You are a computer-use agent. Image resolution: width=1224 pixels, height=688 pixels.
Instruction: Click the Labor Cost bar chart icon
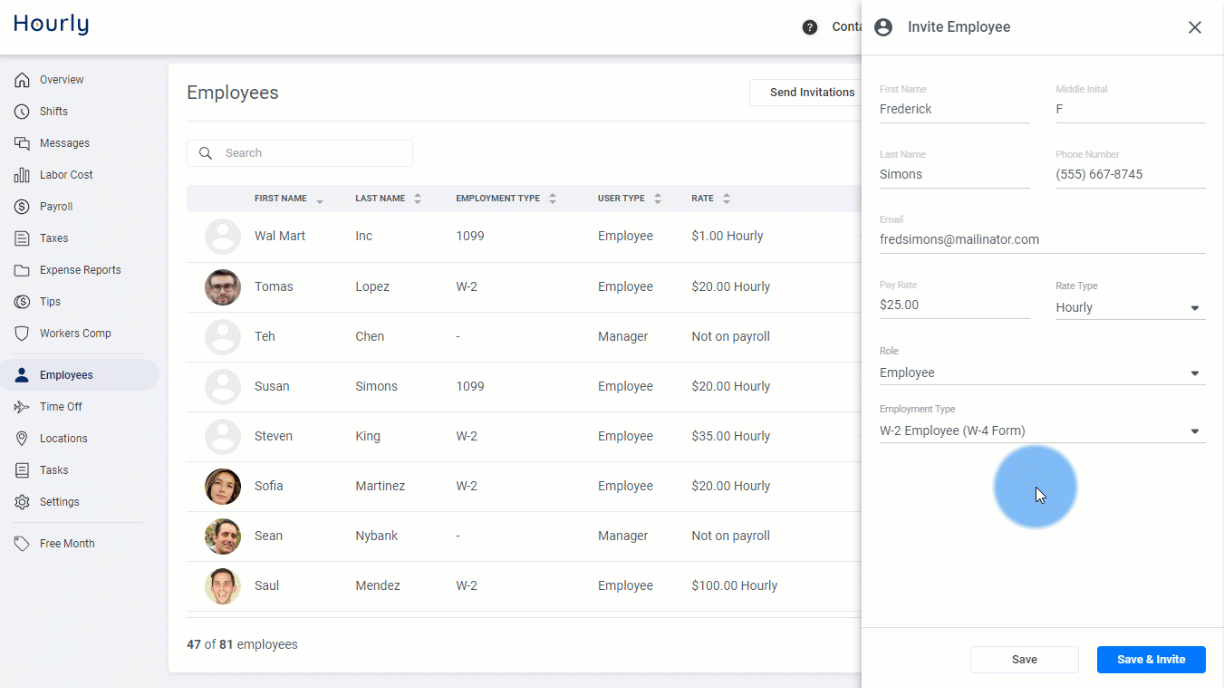pos(22,175)
